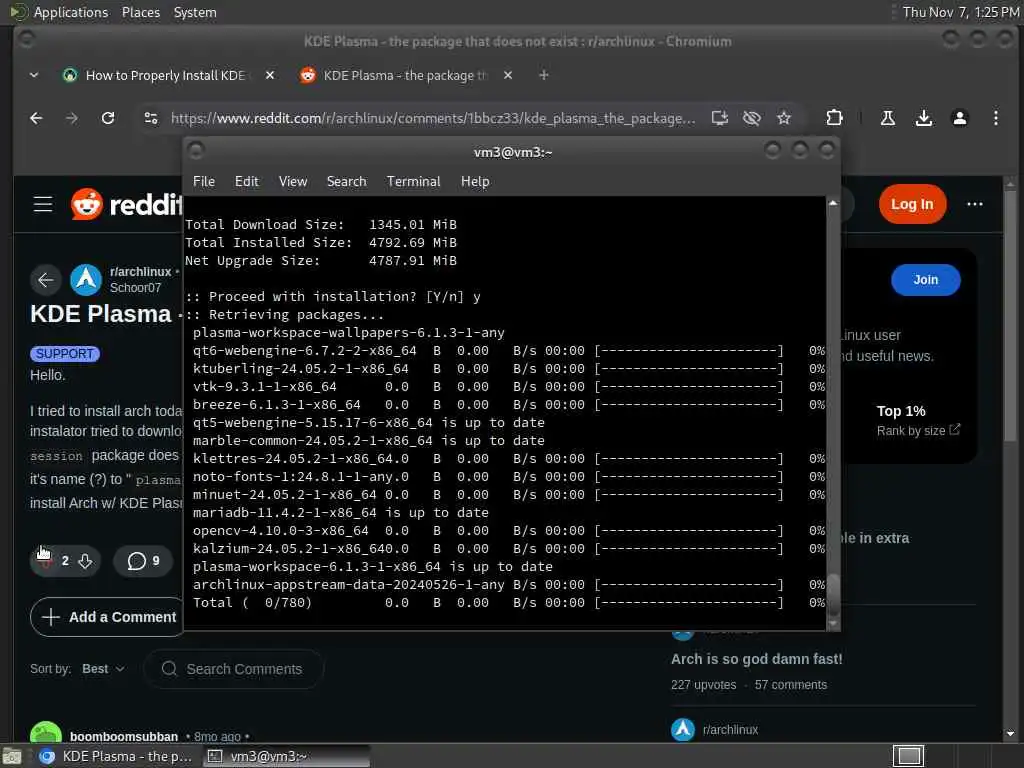Open r/archlinux link in post header
The width and height of the screenshot is (1024, 768).
[140, 272]
